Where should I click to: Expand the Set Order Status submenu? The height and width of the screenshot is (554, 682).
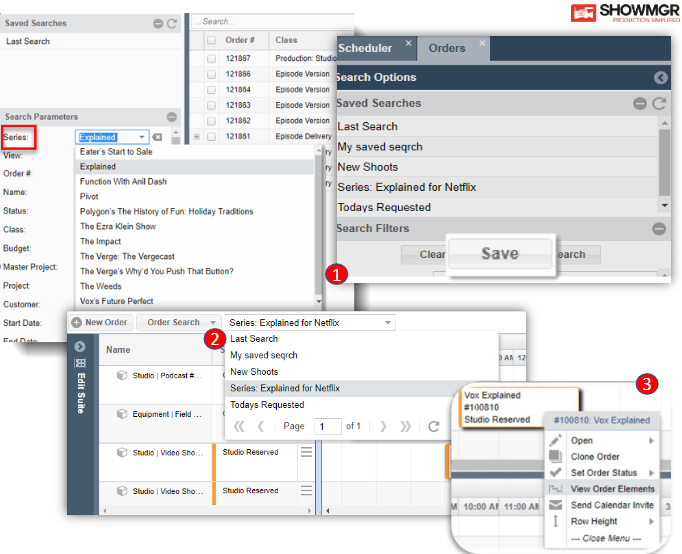pyautogui.click(x=651, y=473)
